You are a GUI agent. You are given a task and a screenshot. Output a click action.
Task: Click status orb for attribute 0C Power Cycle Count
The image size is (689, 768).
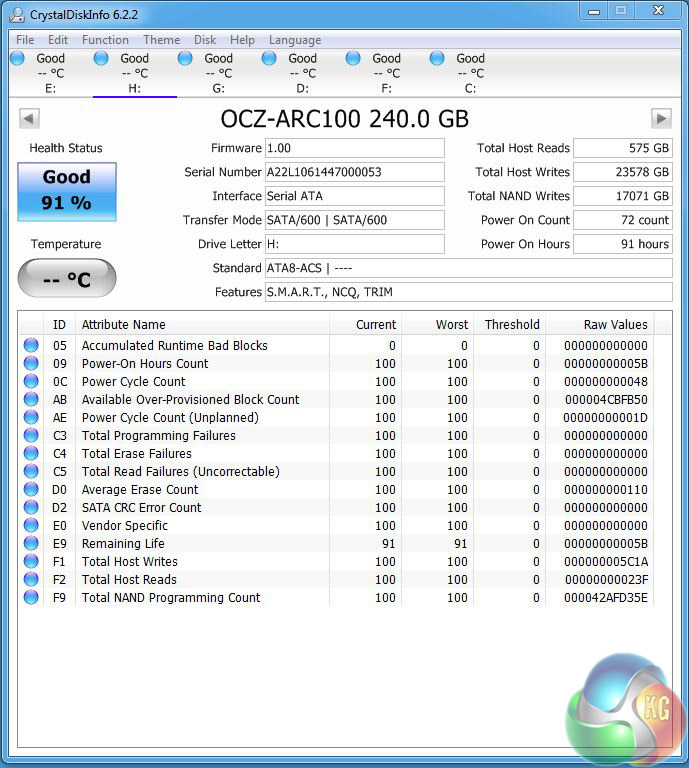(31, 381)
